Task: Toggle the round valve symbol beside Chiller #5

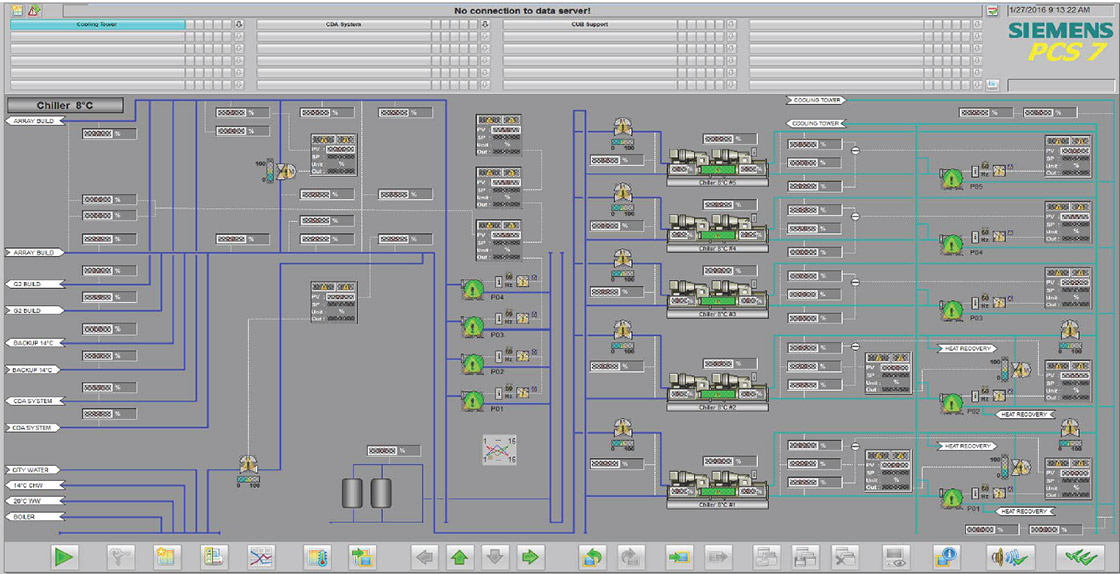Action: 855,149
